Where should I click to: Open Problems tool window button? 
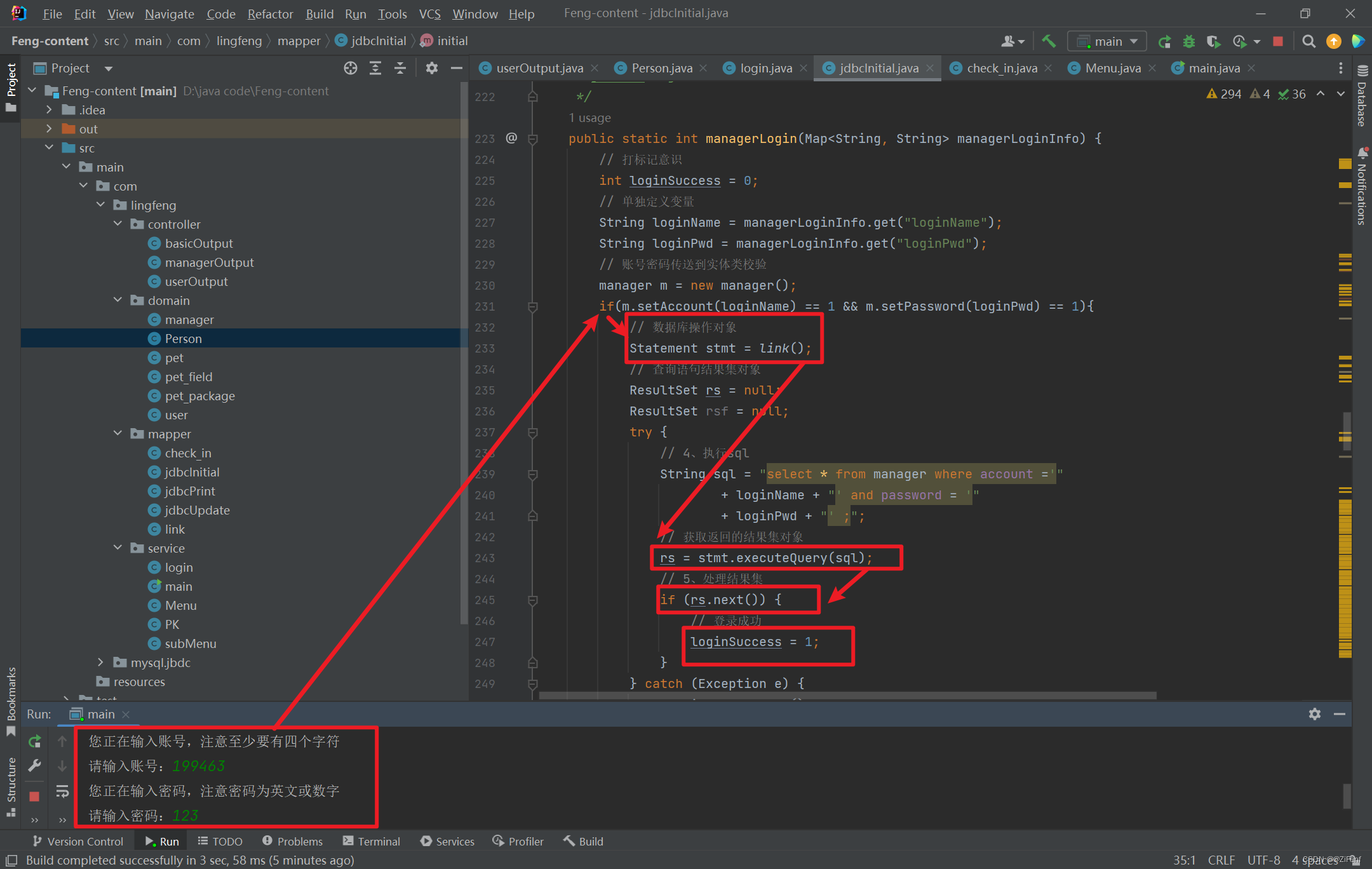(x=292, y=841)
